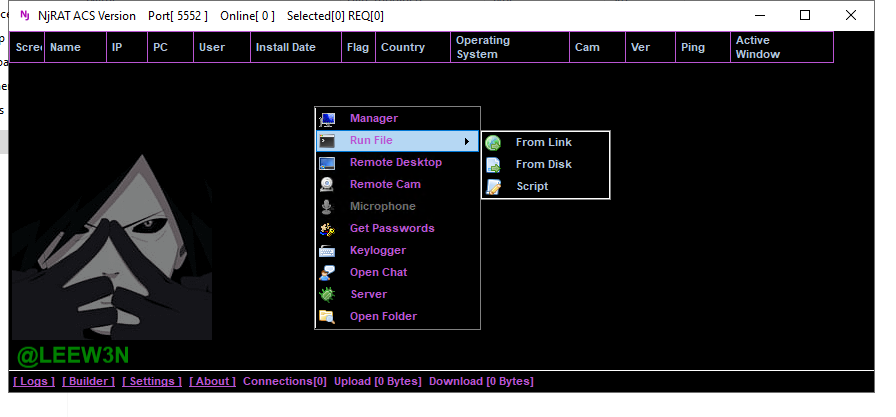The width and height of the screenshot is (896, 417).
Task: Click the Operating System column header
Action: click(x=483, y=47)
